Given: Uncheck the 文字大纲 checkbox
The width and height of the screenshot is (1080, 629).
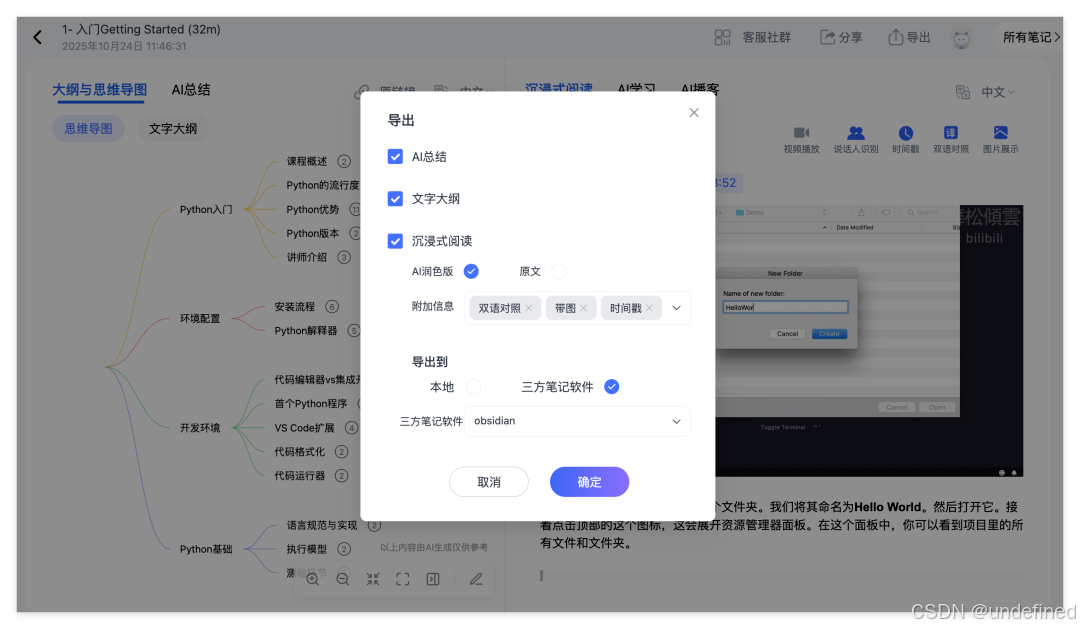Looking at the screenshot, I should coord(395,198).
